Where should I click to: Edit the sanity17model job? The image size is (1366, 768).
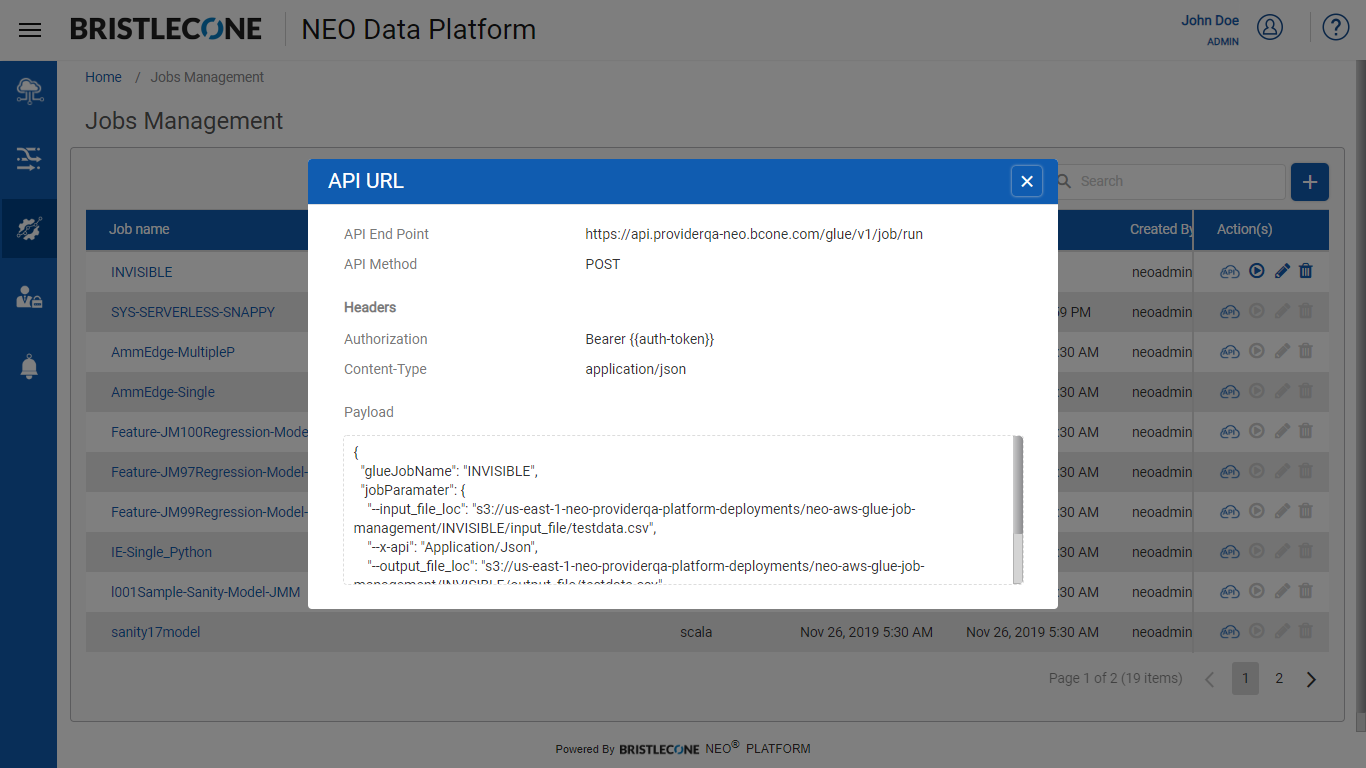point(1282,631)
